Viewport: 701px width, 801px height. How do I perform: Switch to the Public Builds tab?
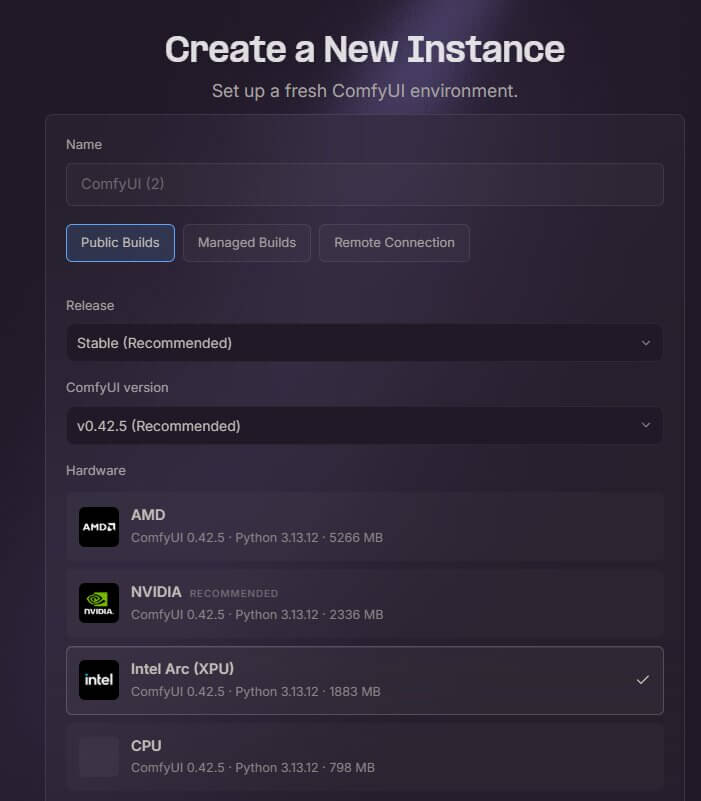(x=120, y=243)
